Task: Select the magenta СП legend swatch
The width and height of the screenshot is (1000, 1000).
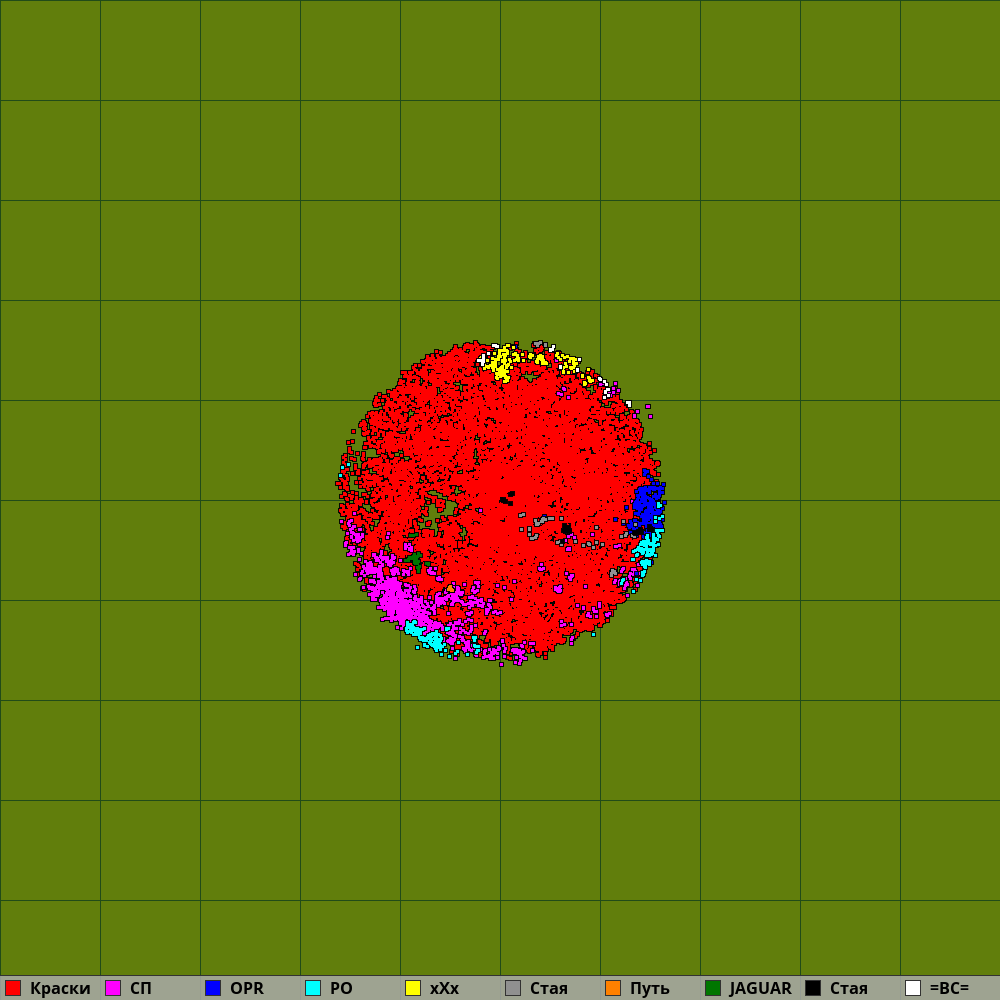Action: (113, 988)
